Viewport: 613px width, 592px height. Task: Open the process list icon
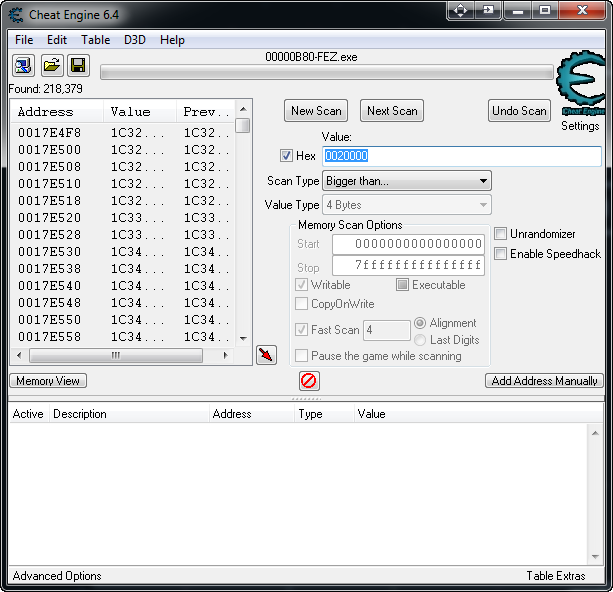point(23,66)
